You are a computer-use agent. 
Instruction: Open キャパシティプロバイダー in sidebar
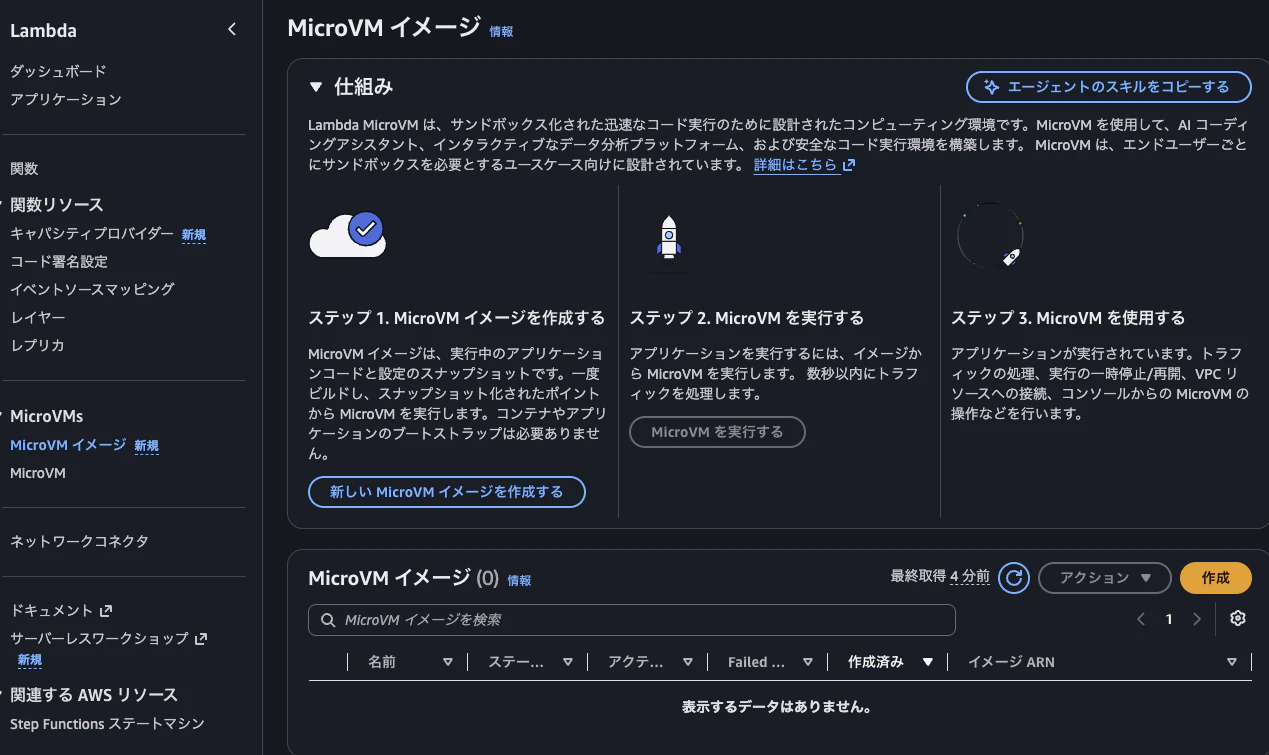coord(92,234)
